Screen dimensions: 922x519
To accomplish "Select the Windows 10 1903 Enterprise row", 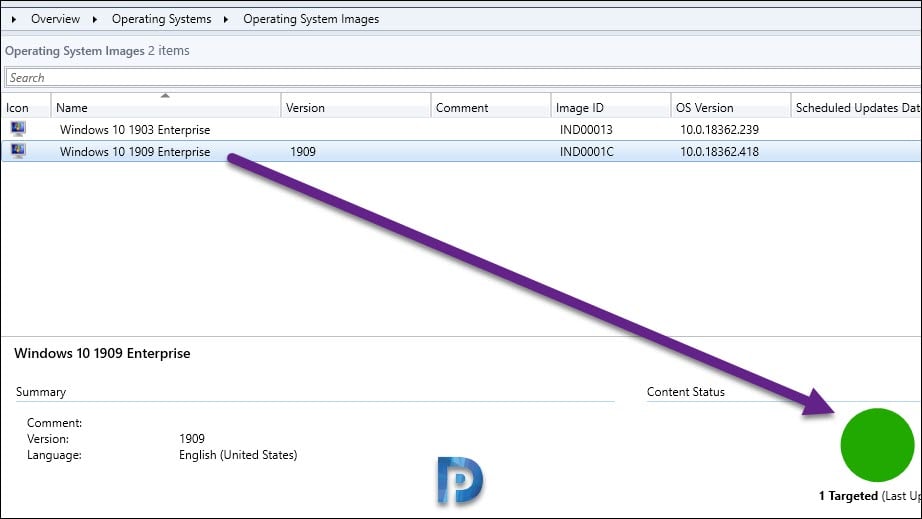I will pyautogui.click(x=461, y=129).
